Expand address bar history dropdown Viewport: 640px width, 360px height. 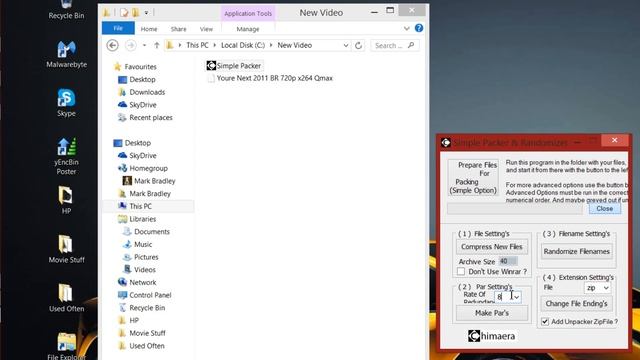346,45
